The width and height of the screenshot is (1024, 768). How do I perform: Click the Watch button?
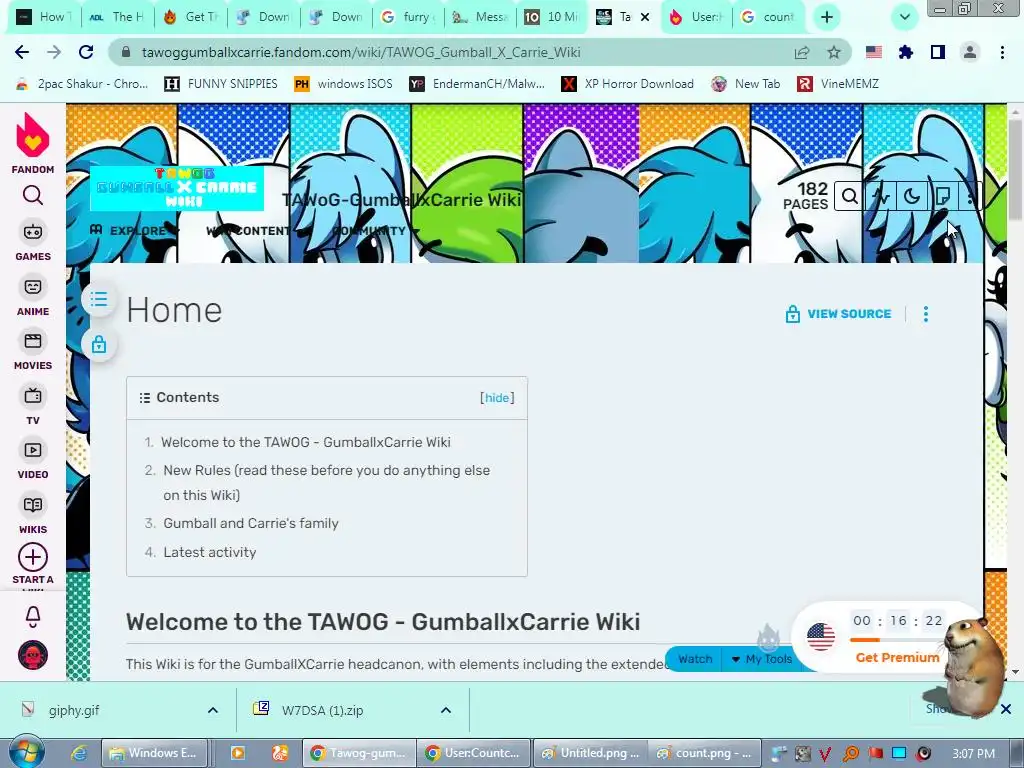(x=695, y=659)
